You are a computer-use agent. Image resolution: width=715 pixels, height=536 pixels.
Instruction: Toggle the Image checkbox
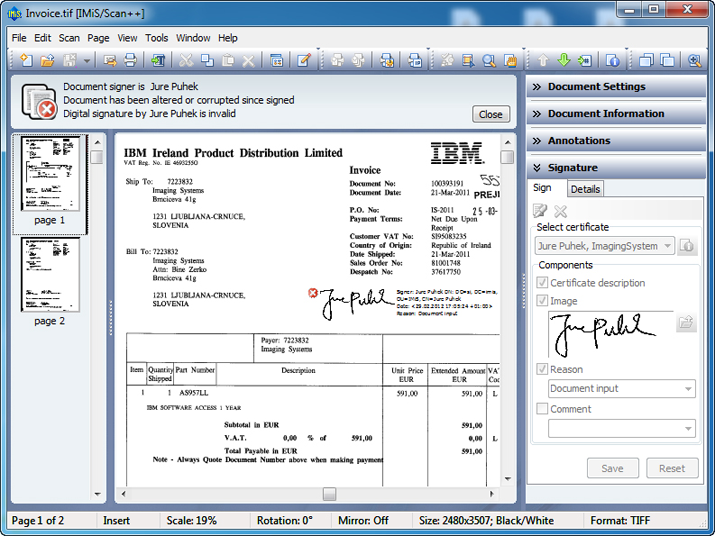[542, 301]
